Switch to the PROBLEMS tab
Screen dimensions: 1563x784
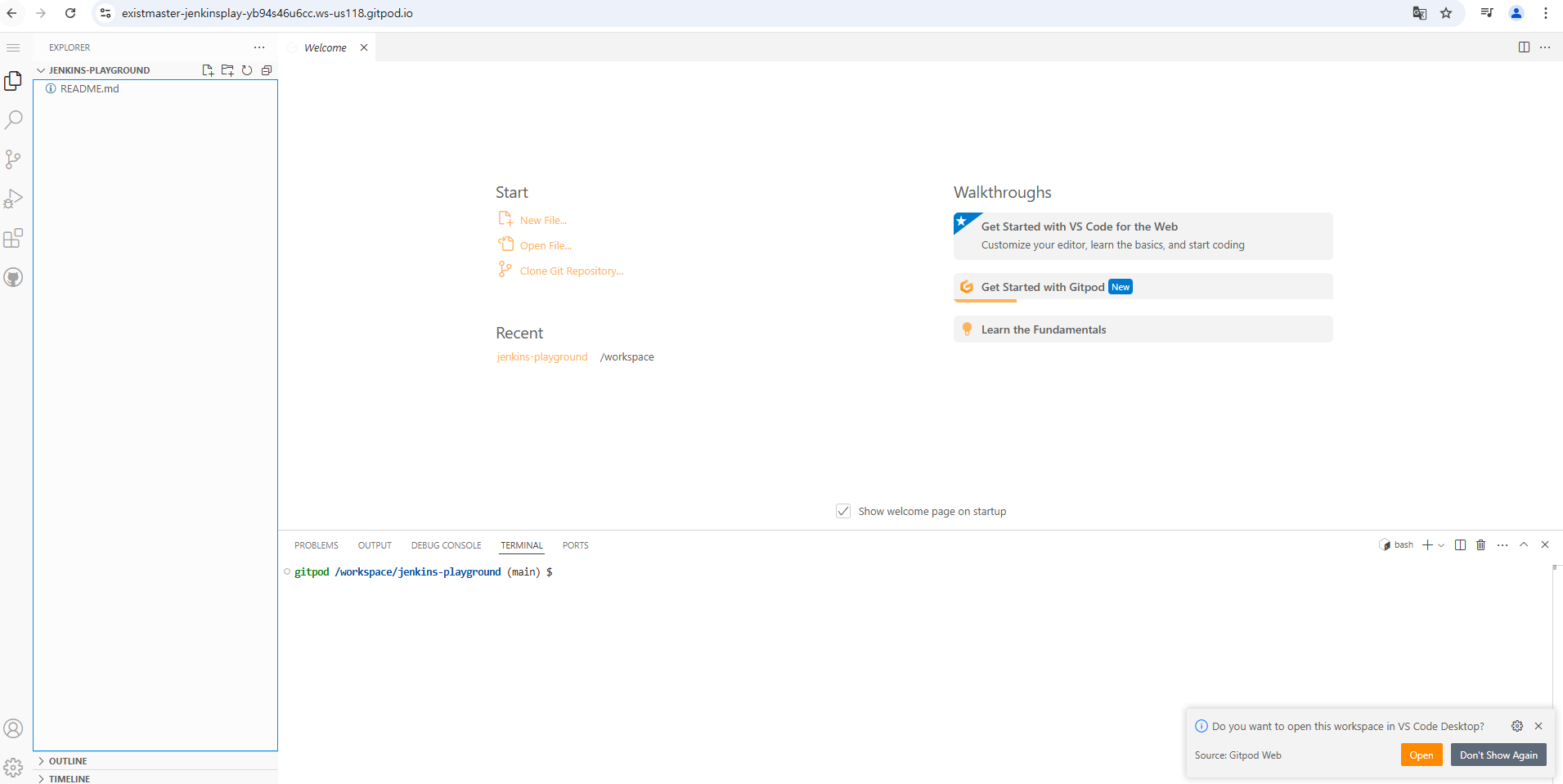317,545
